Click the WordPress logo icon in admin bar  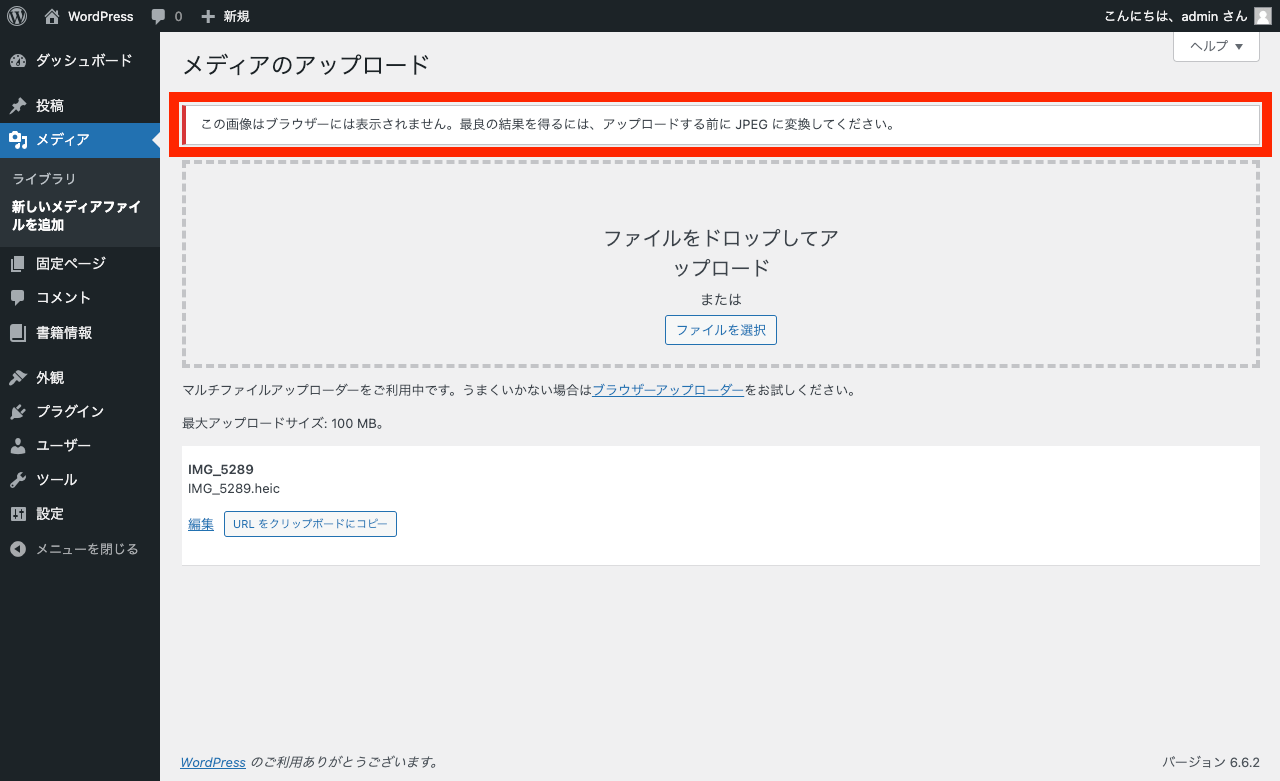coord(17,16)
